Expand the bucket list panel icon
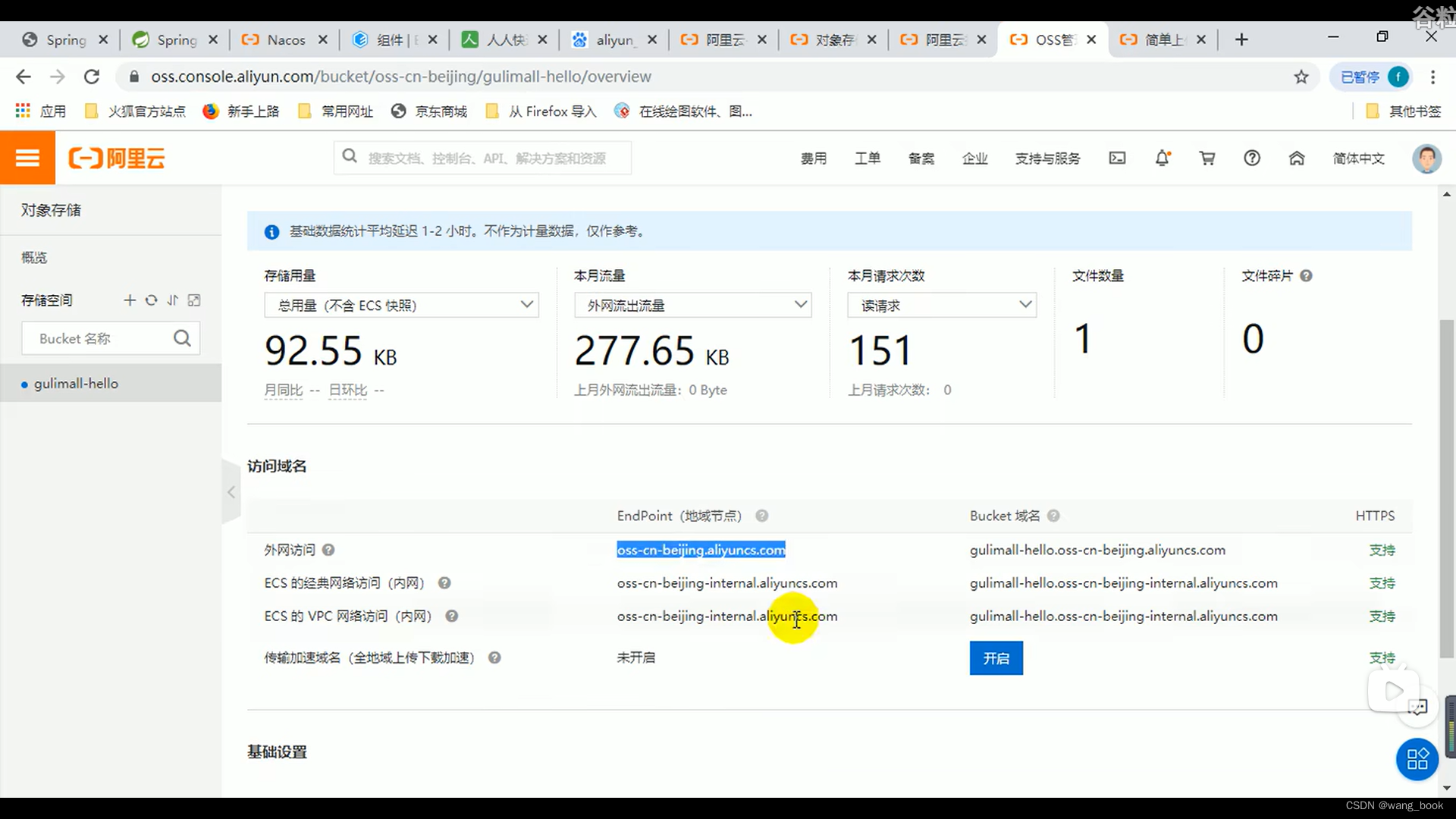 click(194, 300)
